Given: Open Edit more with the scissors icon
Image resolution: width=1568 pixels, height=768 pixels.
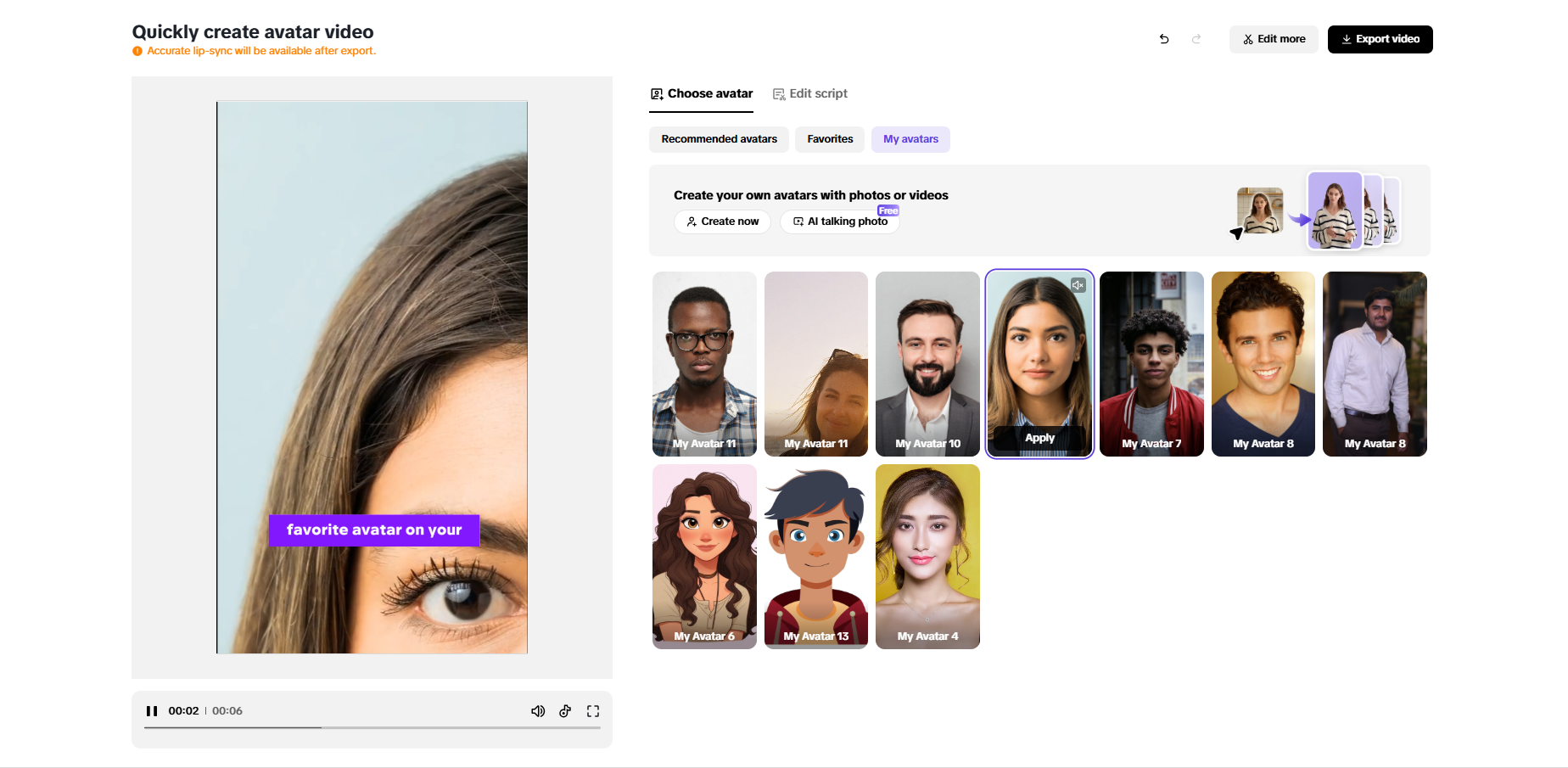Looking at the screenshot, I should pyautogui.click(x=1274, y=39).
